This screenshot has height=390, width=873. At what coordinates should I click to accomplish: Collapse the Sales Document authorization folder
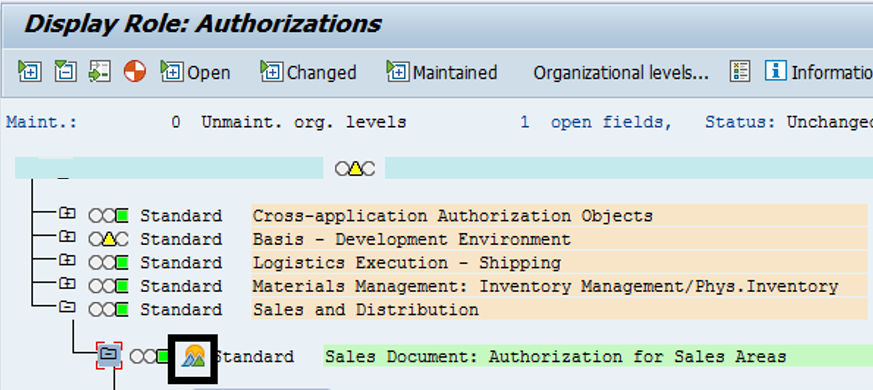[x=110, y=355]
